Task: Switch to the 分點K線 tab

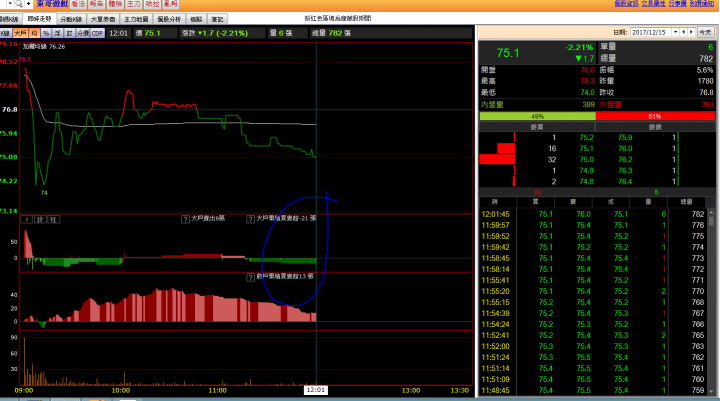Action: (x=71, y=19)
